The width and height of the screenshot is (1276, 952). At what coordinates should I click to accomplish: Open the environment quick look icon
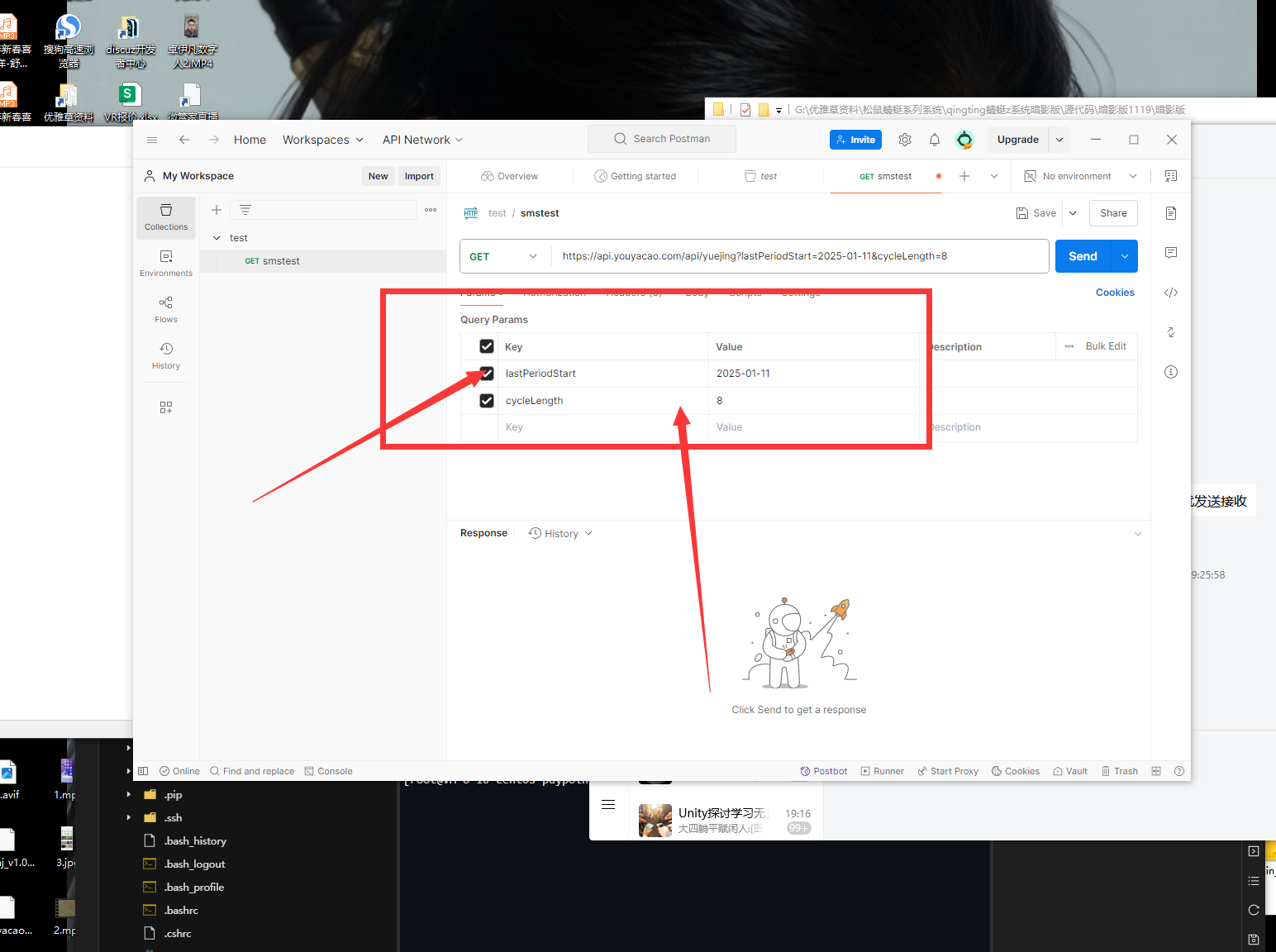point(1171,176)
